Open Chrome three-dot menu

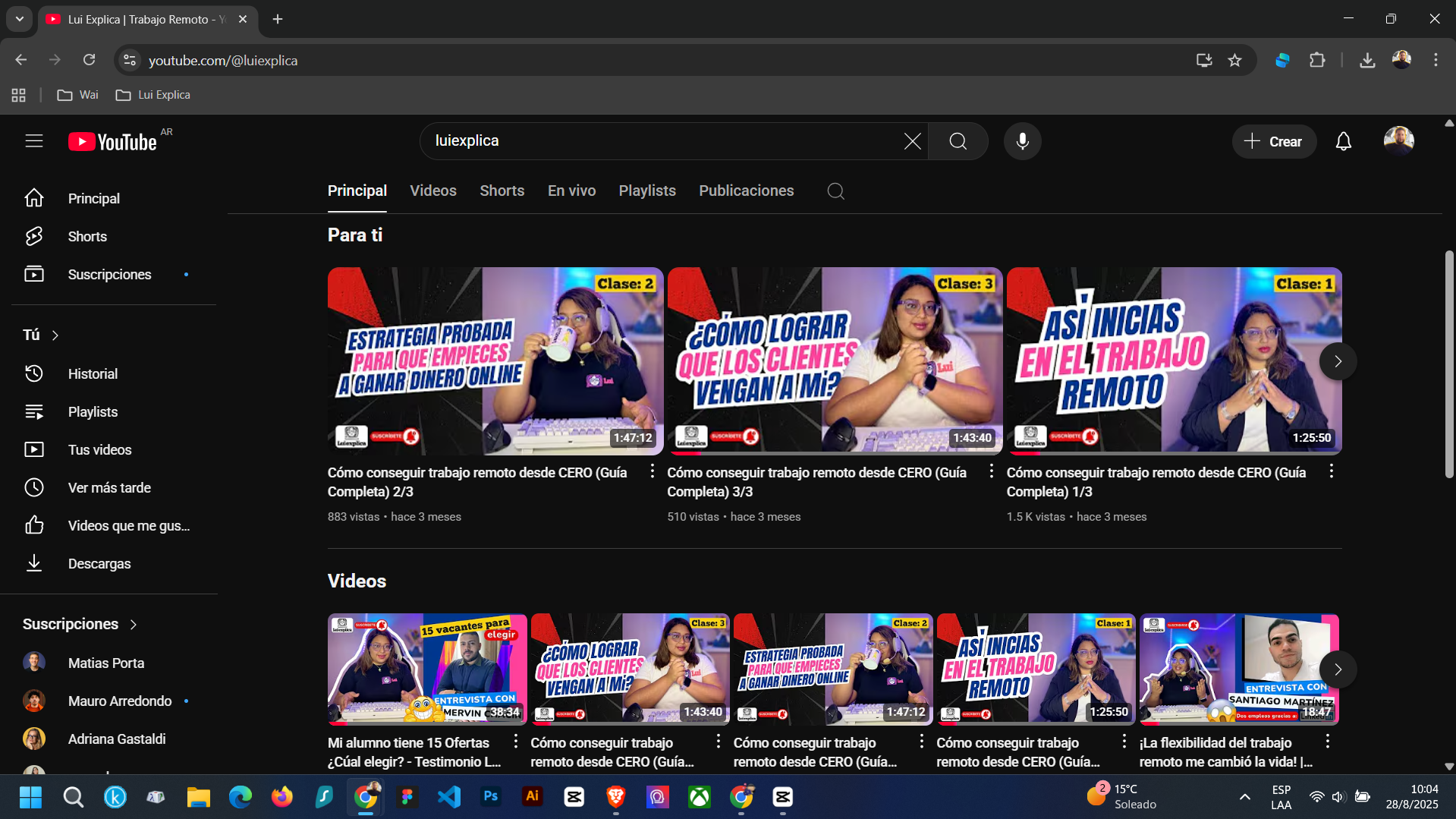[x=1436, y=60]
